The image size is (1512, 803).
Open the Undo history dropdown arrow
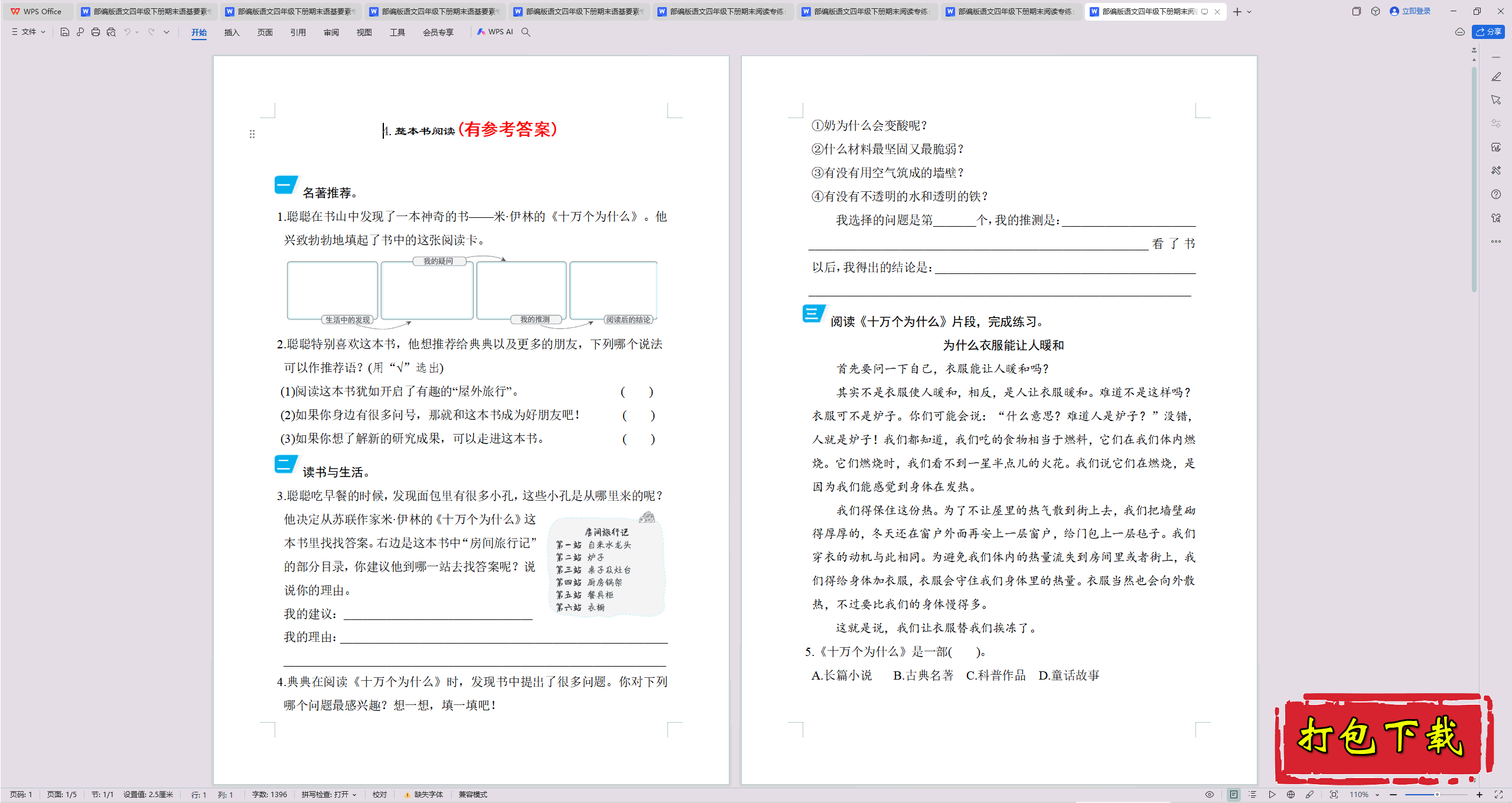(x=137, y=32)
